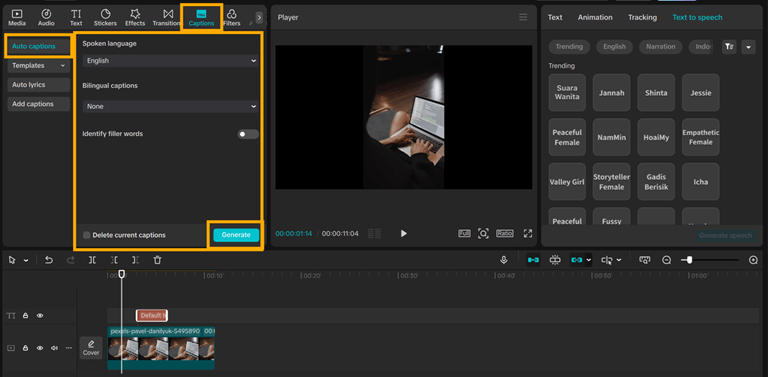This screenshot has height=377, width=768.
Task: Switch to the Animation tab
Action: [595, 17]
